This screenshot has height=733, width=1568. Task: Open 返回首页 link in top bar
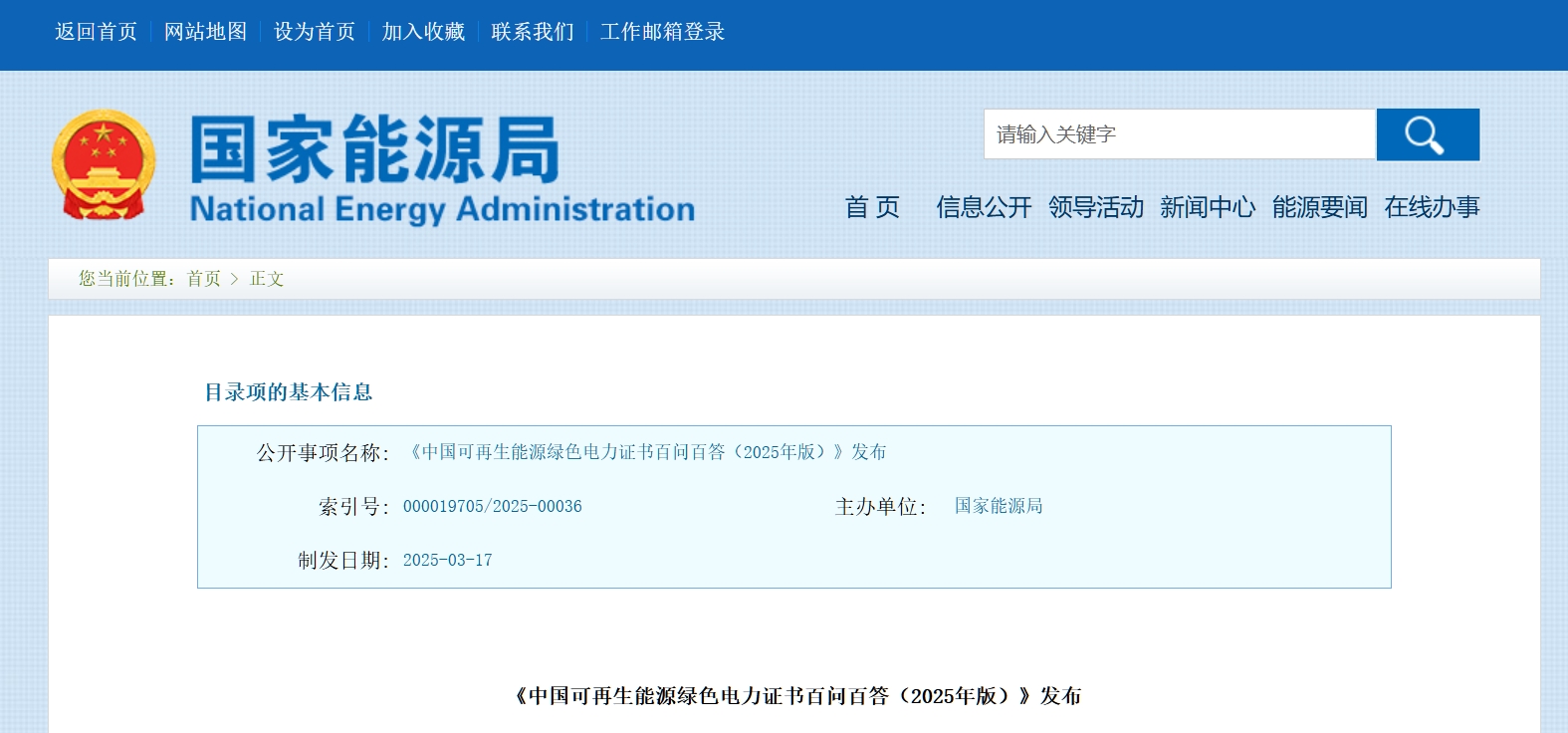[96, 32]
